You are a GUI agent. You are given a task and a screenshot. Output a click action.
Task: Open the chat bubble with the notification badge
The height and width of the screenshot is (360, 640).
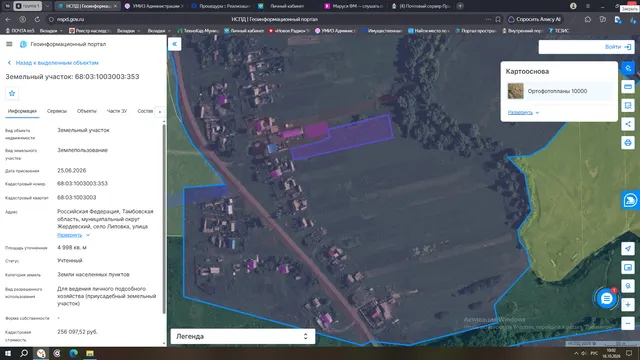(607, 299)
